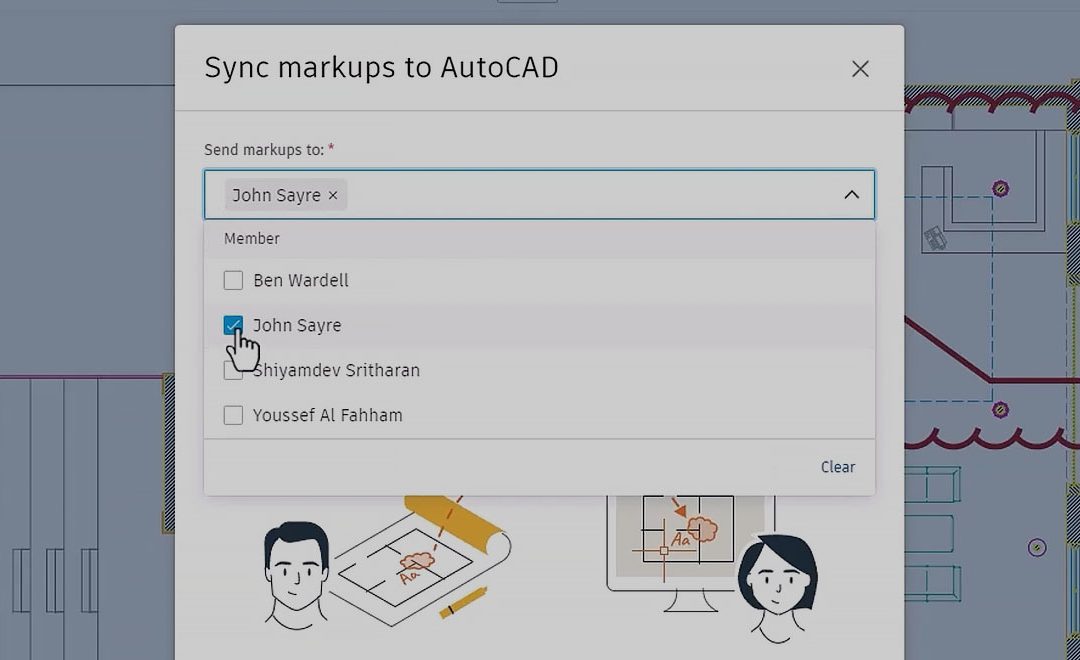
Task: Close the Sync markups to AutoCAD dialog
Action: pos(860,69)
